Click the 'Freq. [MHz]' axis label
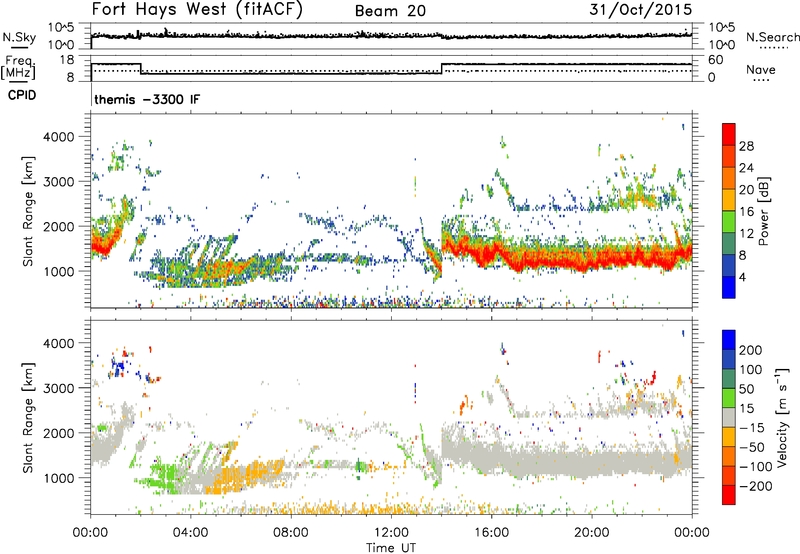 [19, 67]
